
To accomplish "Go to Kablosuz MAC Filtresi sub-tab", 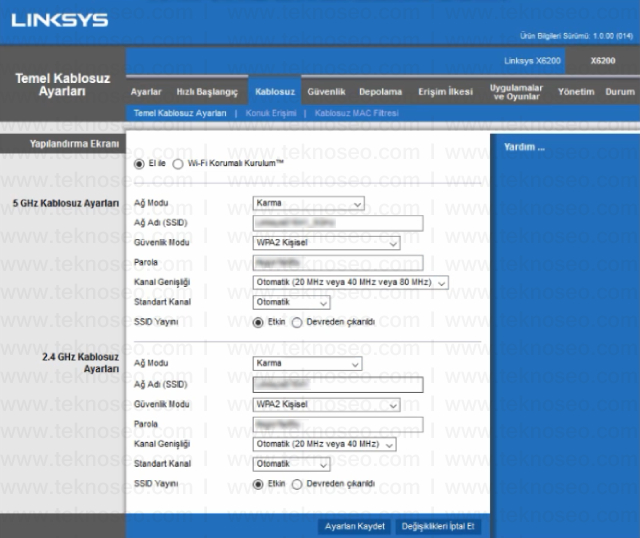I will click(x=357, y=113).
